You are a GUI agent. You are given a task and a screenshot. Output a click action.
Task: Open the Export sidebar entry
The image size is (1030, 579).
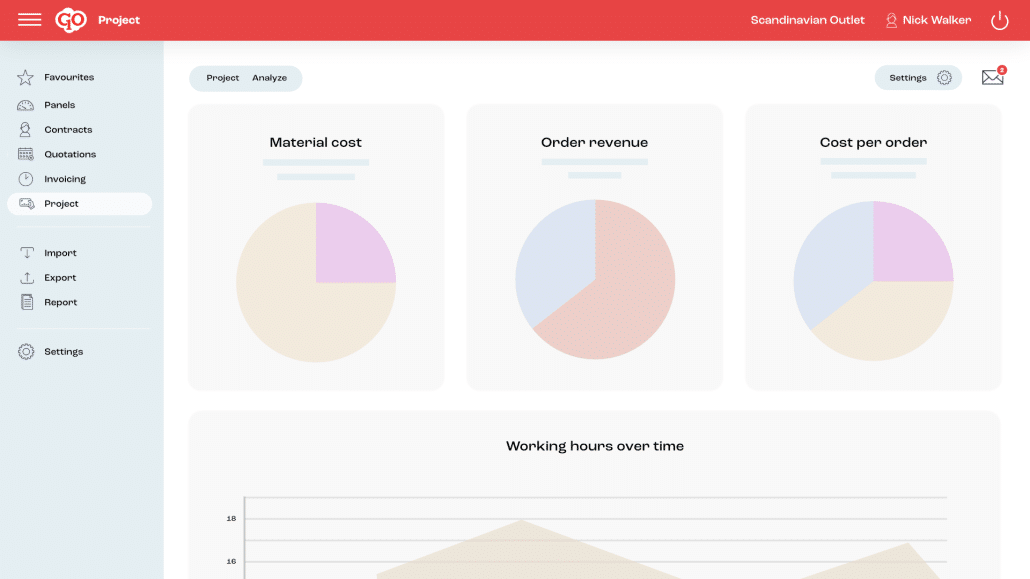click(60, 278)
